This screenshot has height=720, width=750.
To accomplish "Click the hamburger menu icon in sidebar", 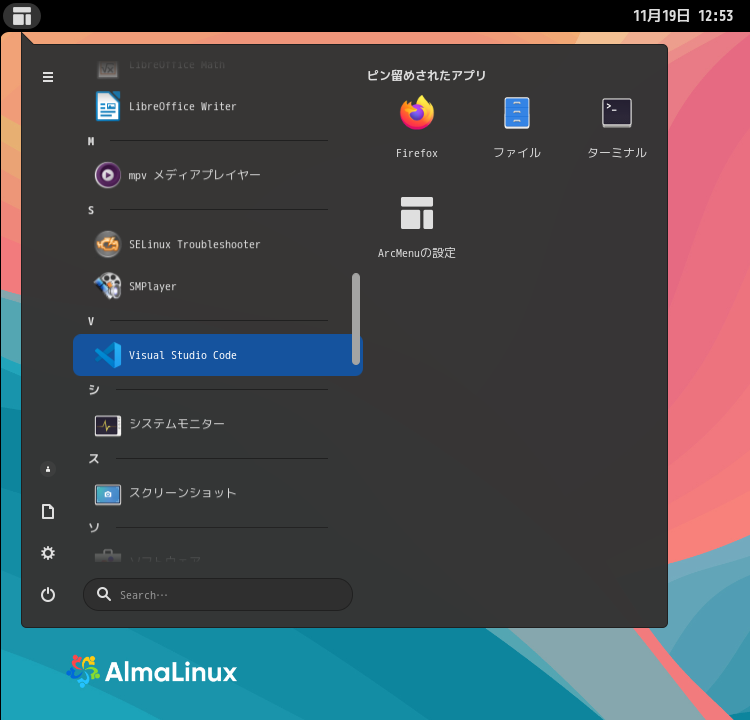I will pyautogui.click(x=48, y=77).
